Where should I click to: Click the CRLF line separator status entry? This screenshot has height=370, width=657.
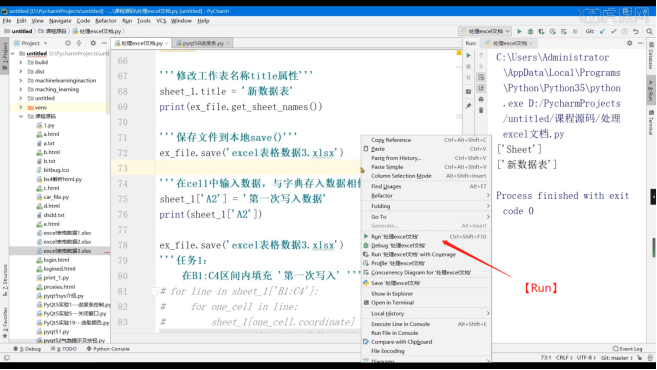564,358
